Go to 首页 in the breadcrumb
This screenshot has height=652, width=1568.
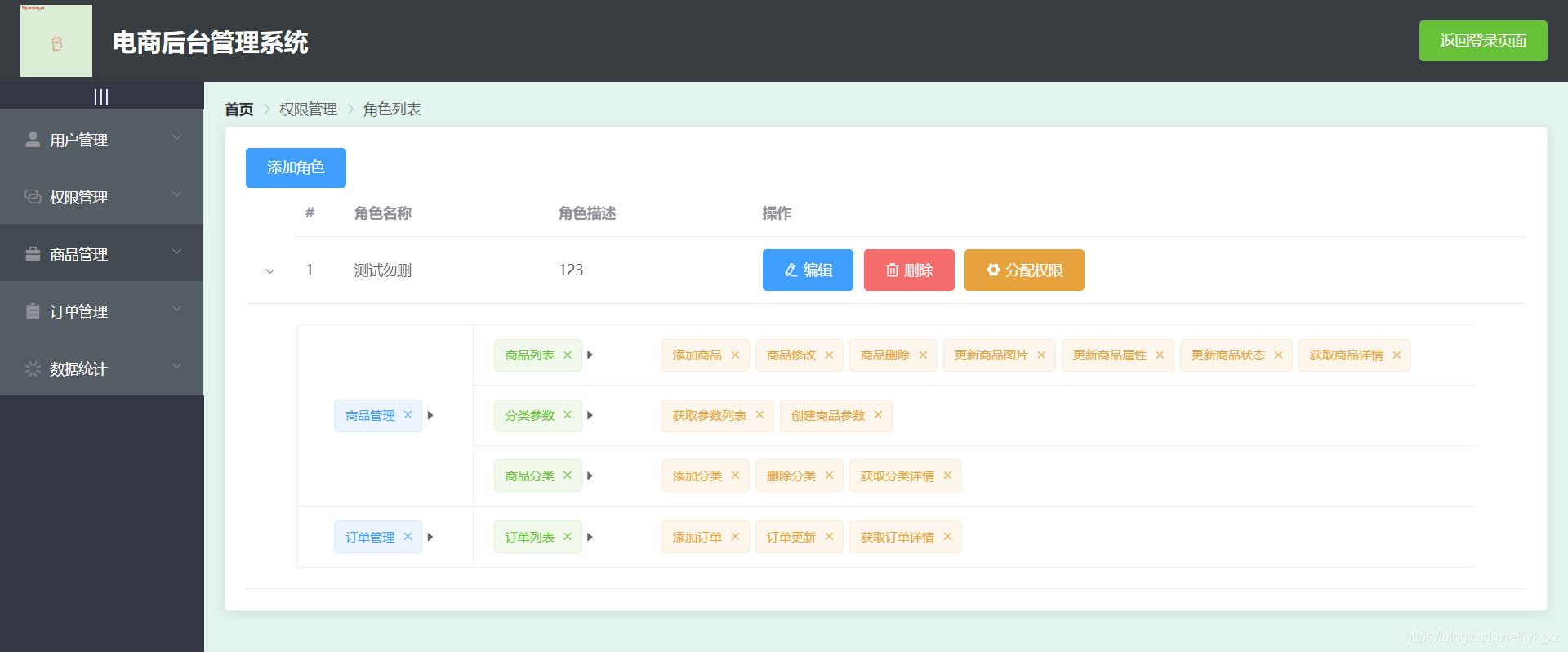tap(239, 109)
